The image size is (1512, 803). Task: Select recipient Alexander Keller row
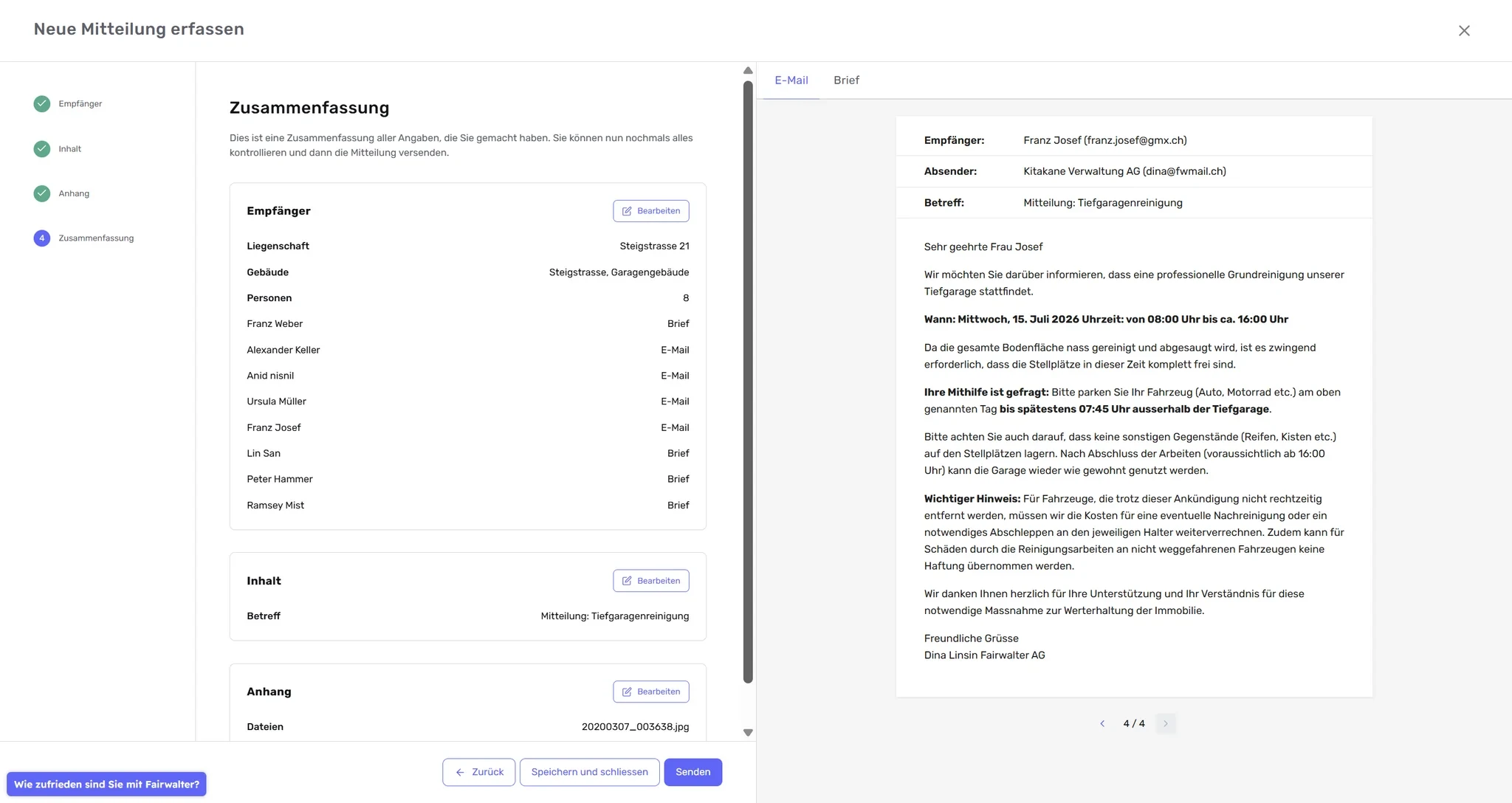(468, 350)
